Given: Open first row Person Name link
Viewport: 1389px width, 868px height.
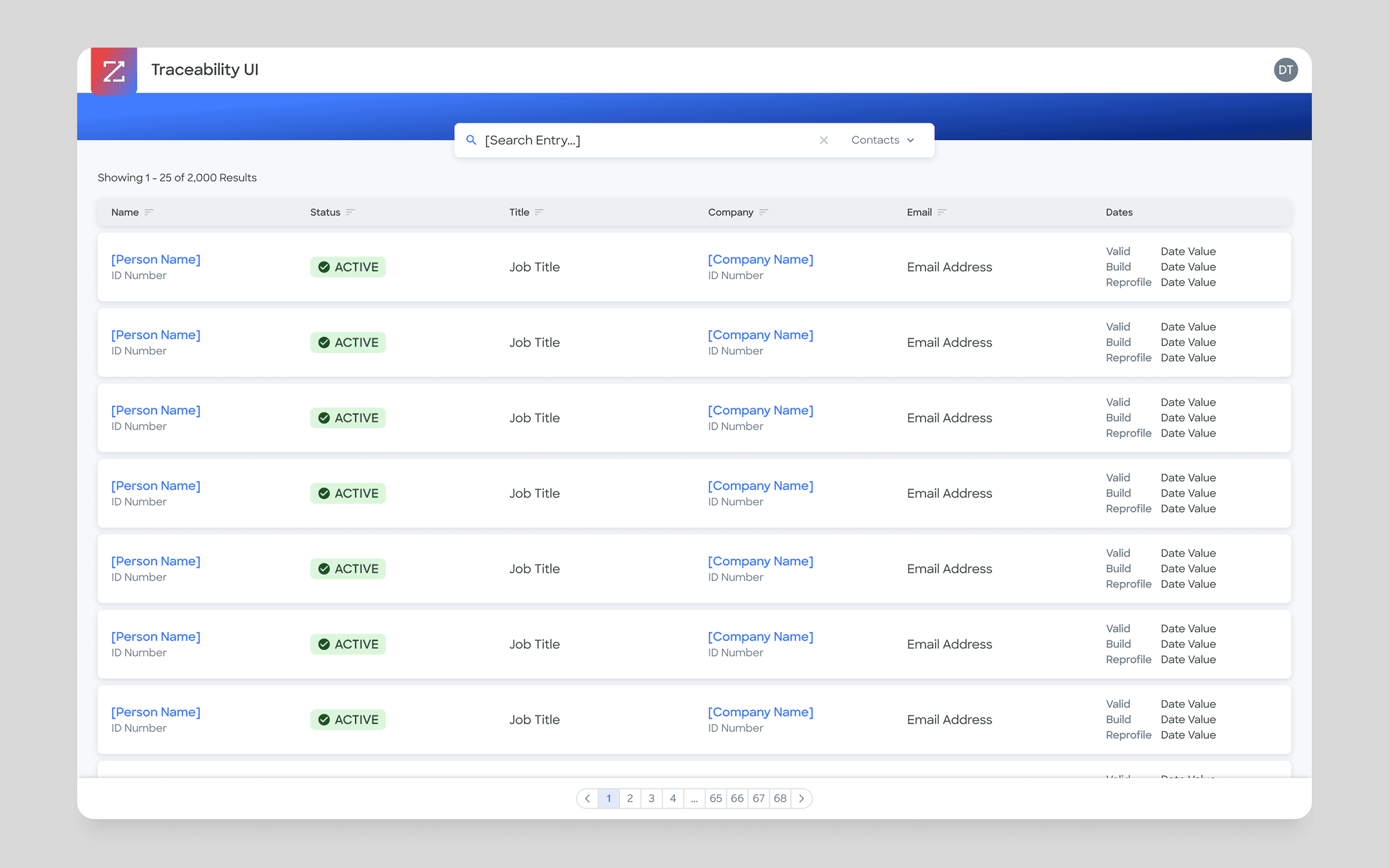Looking at the screenshot, I should pyautogui.click(x=156, y=259).
